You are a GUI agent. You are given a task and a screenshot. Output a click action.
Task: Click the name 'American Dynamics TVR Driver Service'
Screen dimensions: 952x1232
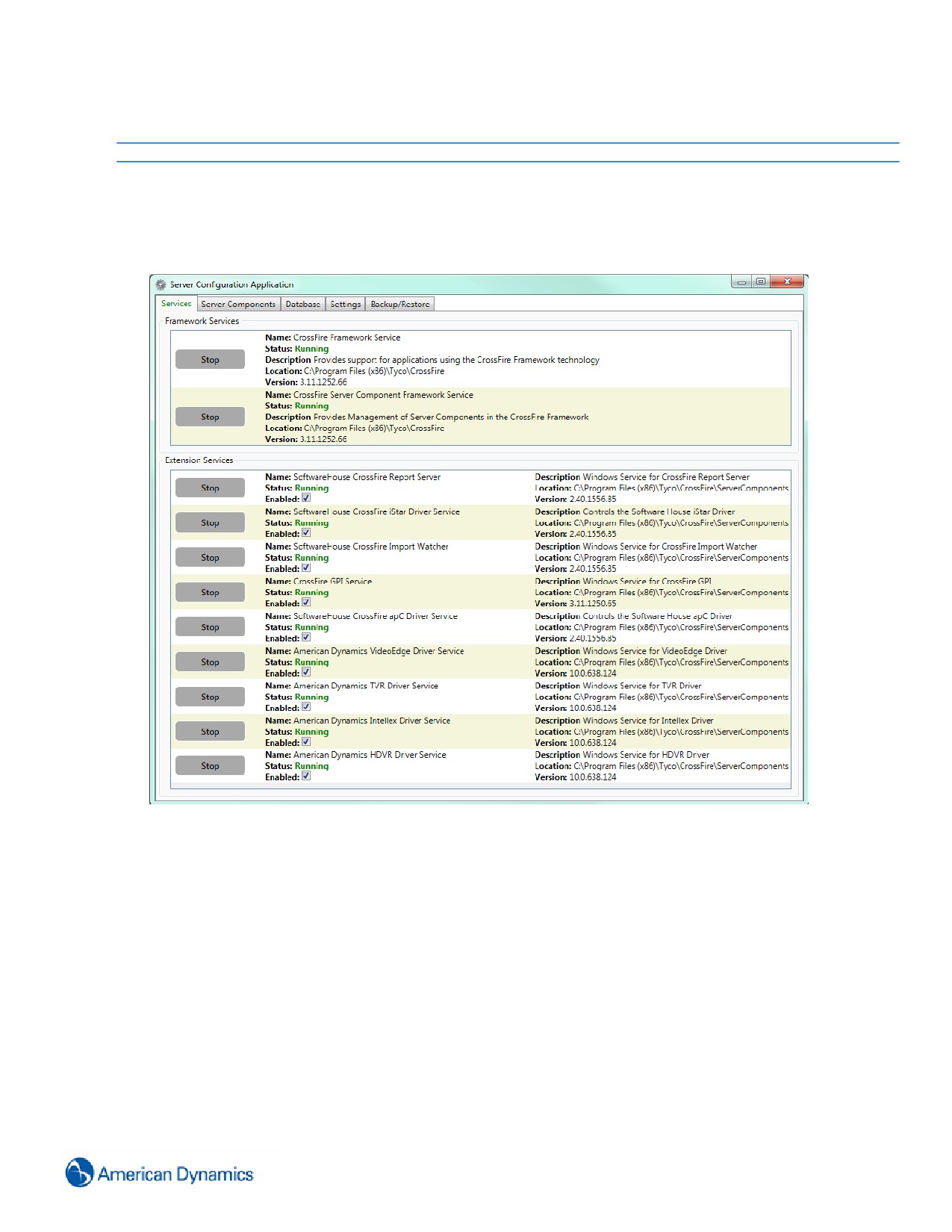(366, 685)
